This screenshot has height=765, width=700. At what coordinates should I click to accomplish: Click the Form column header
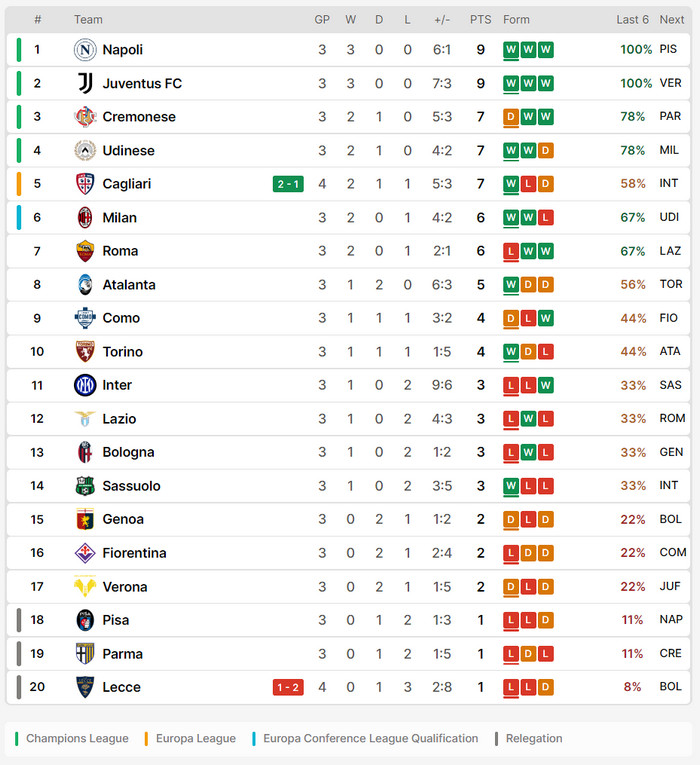(x=516, y=20)
